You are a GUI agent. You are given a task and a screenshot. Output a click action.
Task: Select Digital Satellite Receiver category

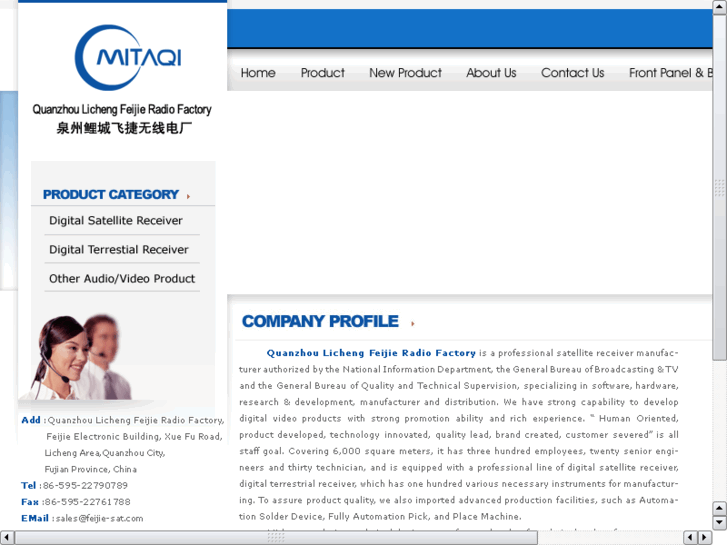(x=116, y=220)
